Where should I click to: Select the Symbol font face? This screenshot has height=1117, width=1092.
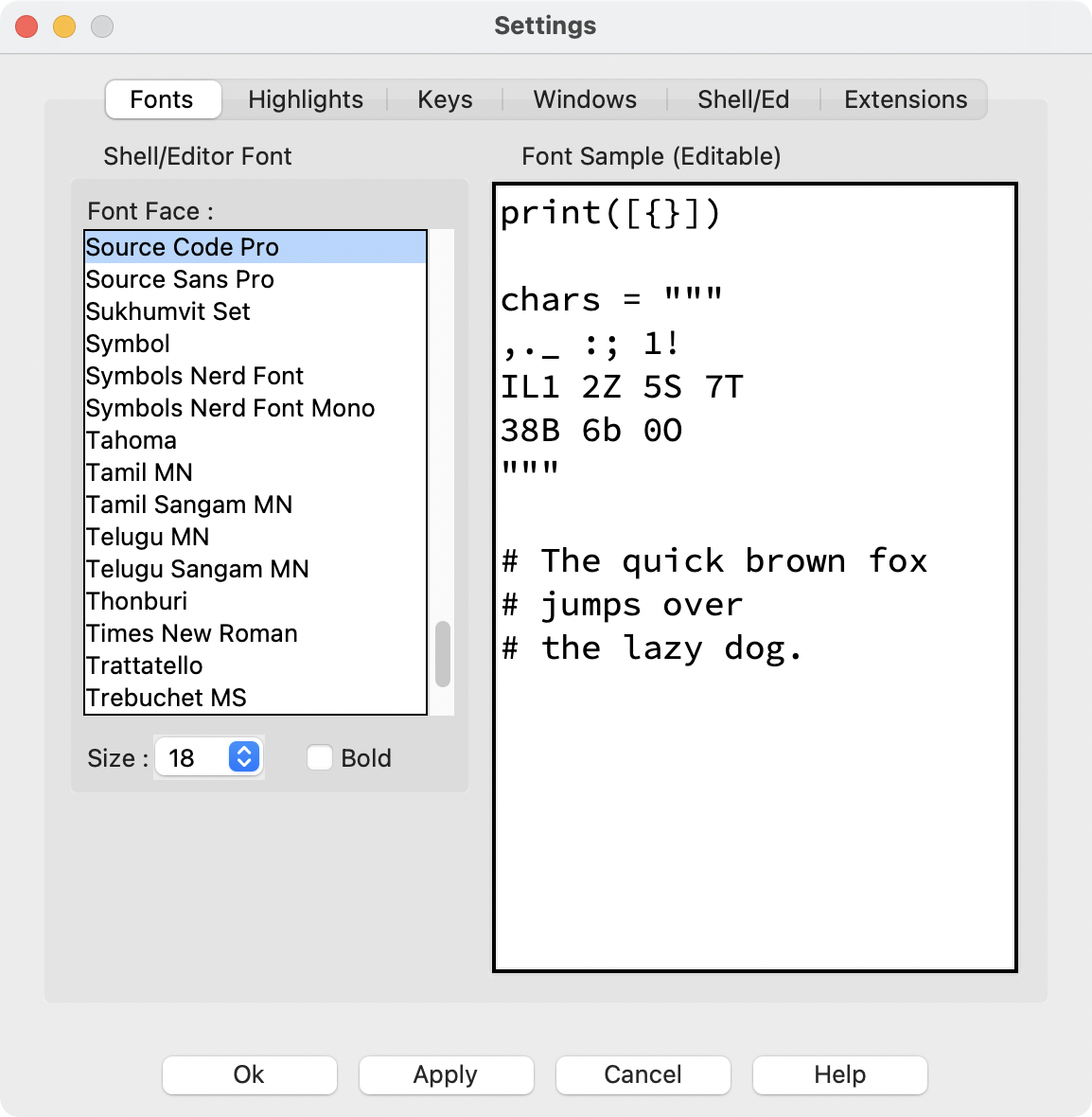pos(128,344)
